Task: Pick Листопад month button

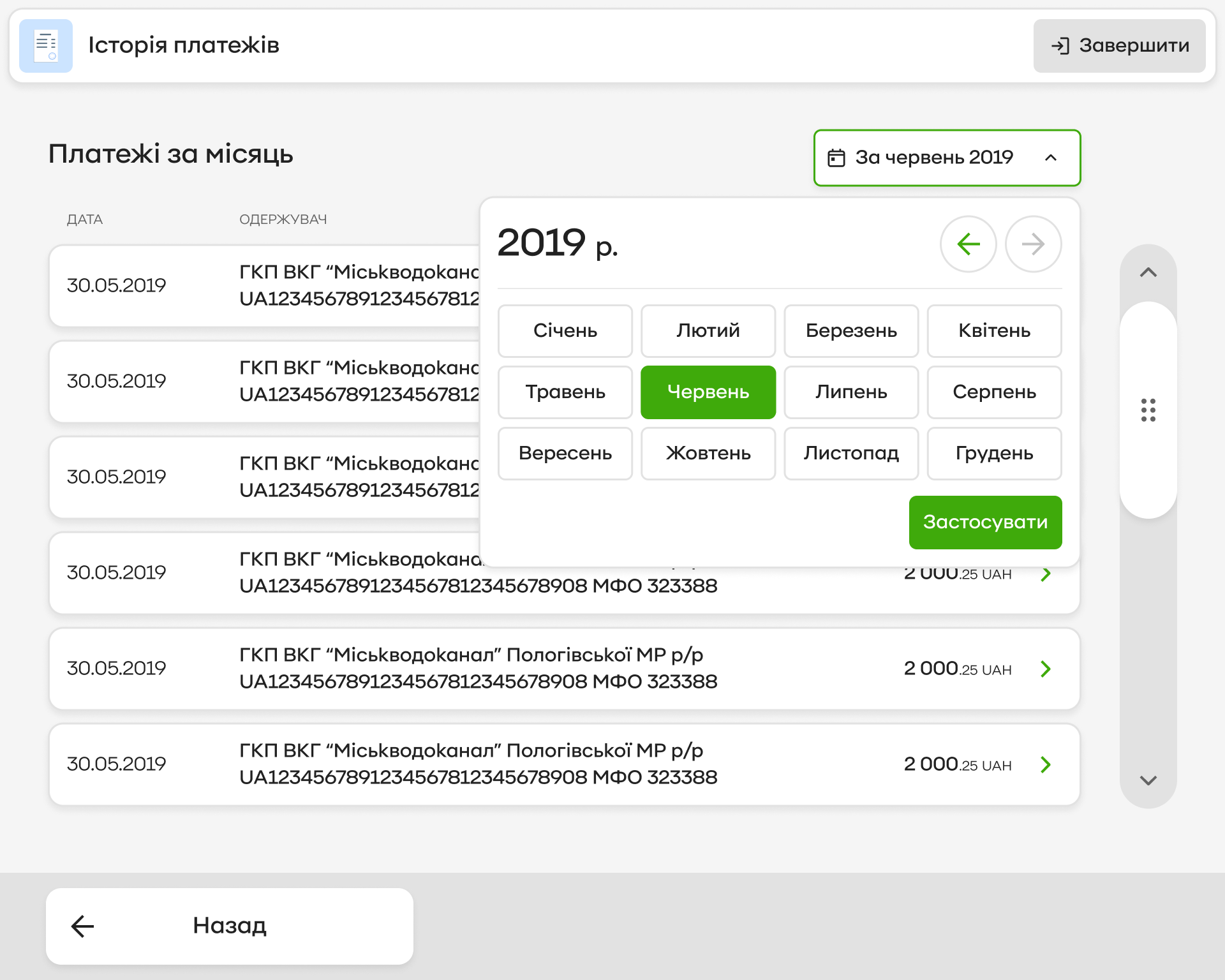Action: 851,453
